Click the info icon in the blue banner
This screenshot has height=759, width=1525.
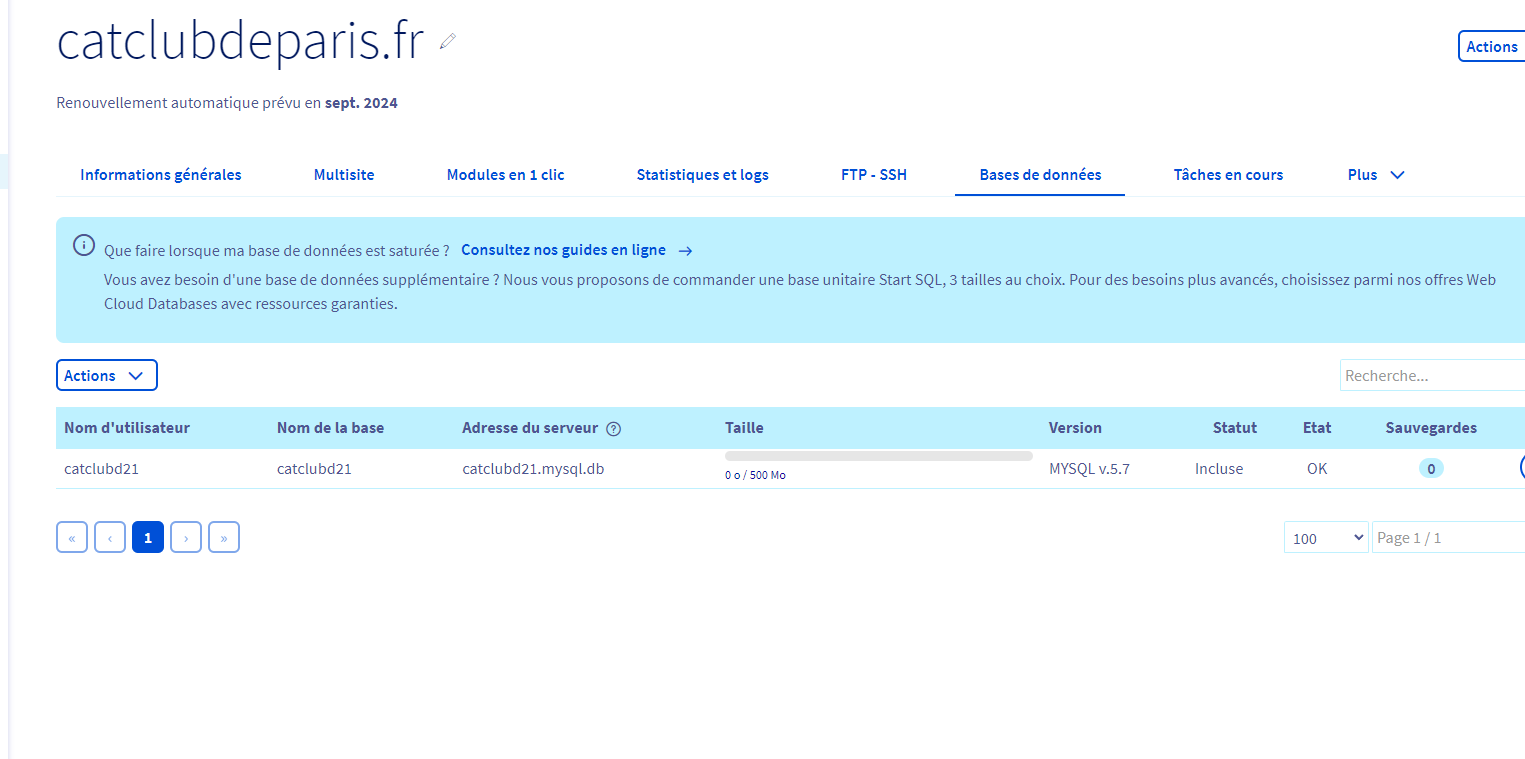pyautogui.click(x=84, y=246)
